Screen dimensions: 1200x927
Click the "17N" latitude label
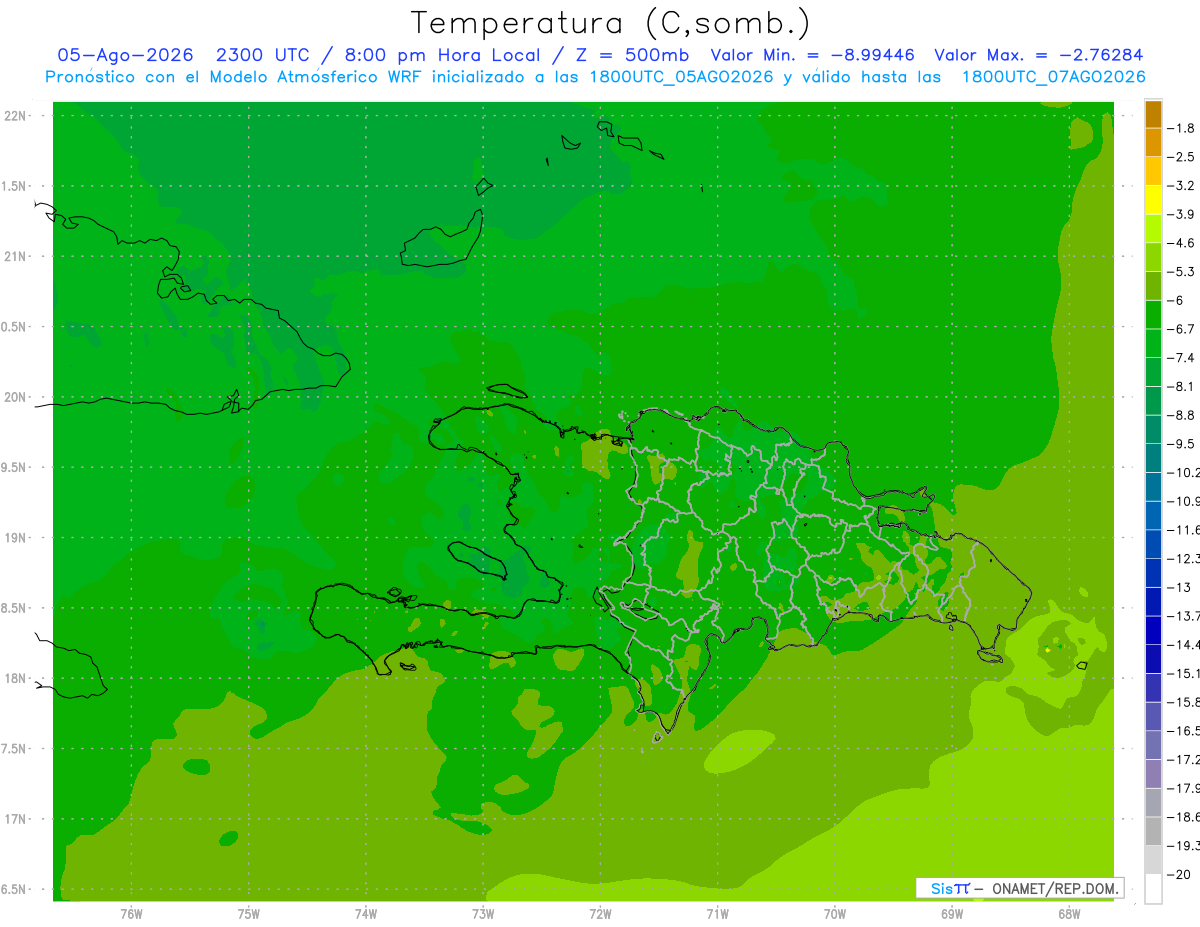click(15, 819)
